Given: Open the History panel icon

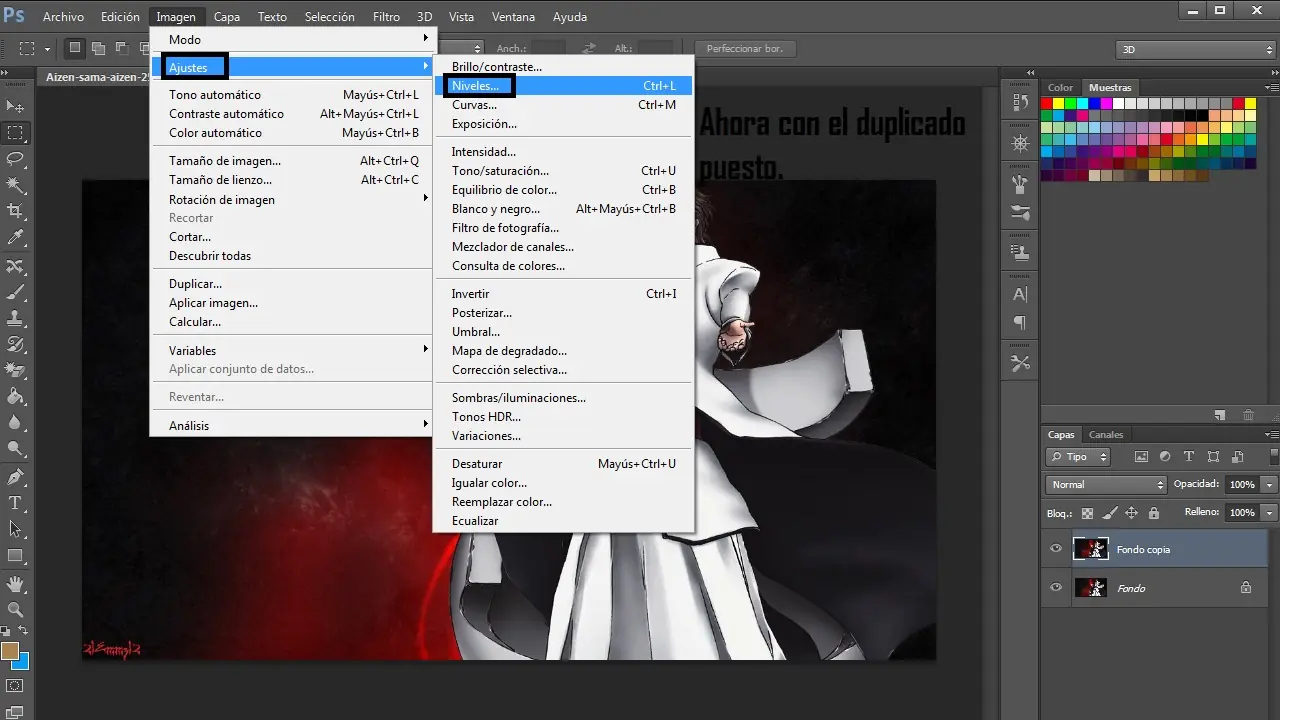Looking at the screenshot, I should (x=1020, y=102).
